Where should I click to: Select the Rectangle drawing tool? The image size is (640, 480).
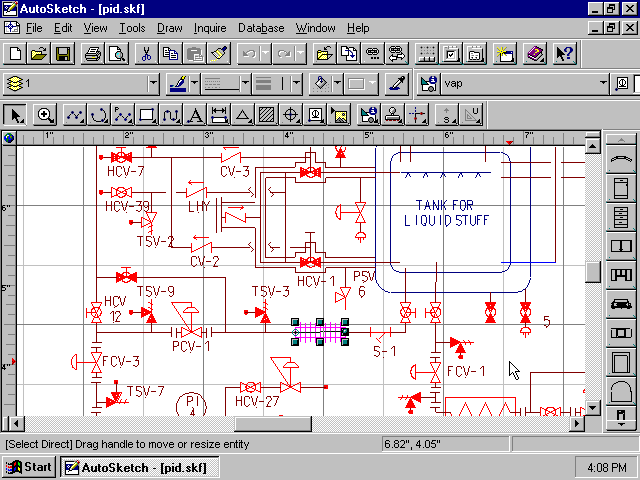click(147, 114)
